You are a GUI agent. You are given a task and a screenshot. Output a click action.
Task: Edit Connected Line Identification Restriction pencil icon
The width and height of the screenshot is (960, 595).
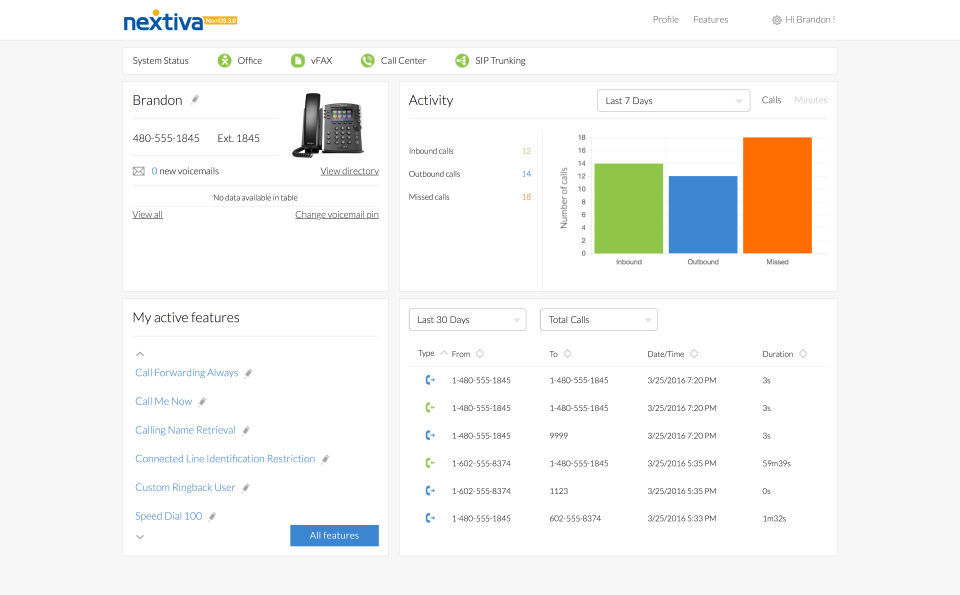[x=325, y=459]
